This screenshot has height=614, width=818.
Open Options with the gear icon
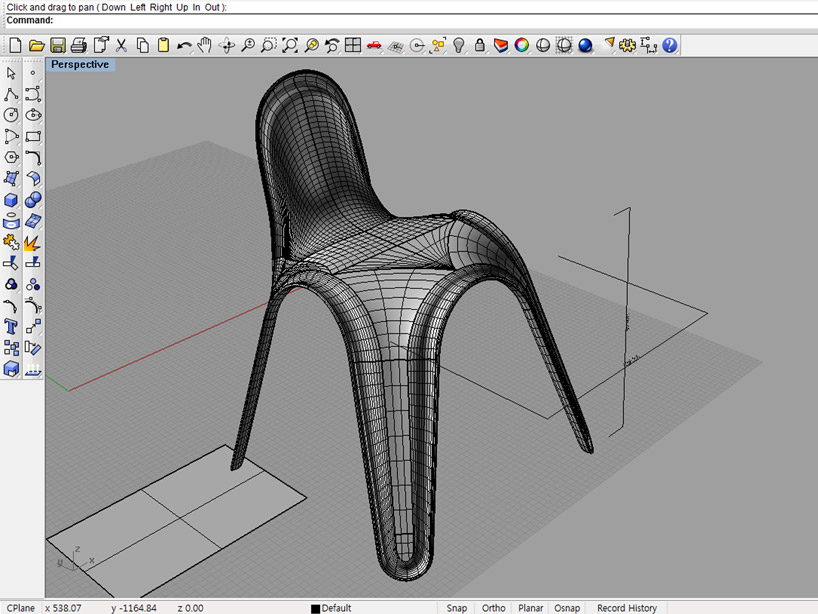pyautogui.click(x=627, y=45)
